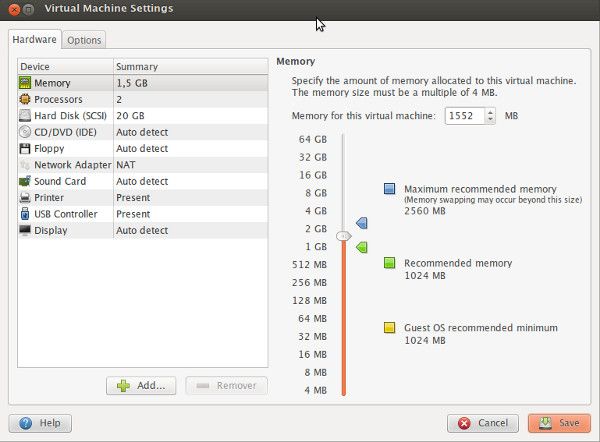Image resolution: width=600 pixels, height=442 pixels.
Task: Click the Processors chip icon
Action: click(x=25, y=100)
